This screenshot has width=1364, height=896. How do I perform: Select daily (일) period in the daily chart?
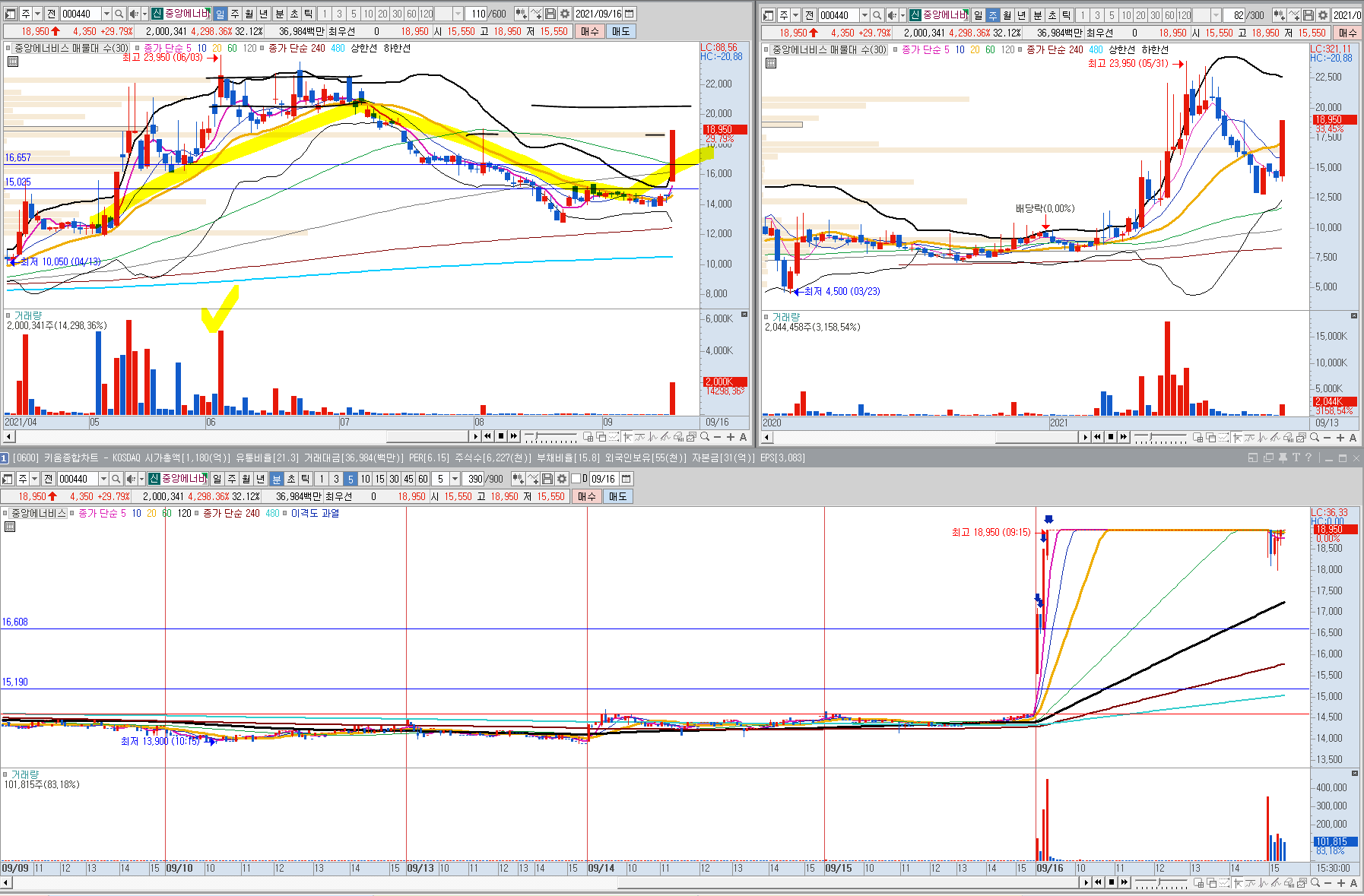[220, 14]
